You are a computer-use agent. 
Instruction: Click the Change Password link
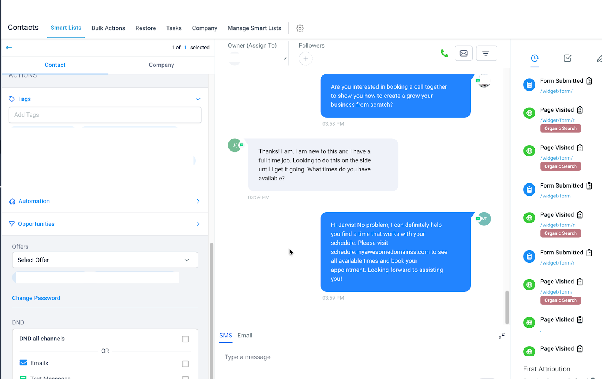(36, 298)
